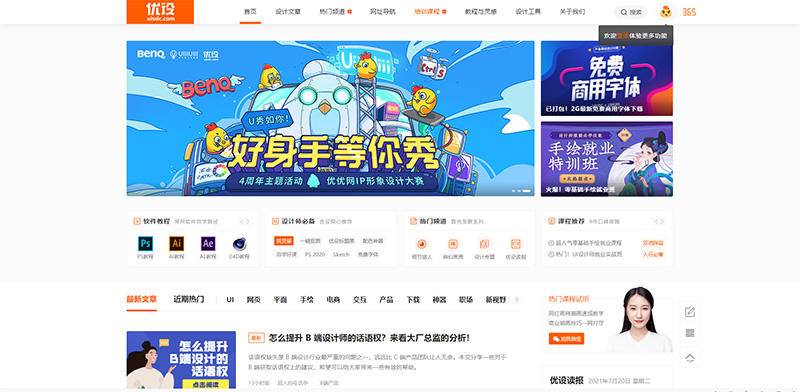800x392 pixels.
Task: Show the QR code sidebar icon
Action: (x=690, y=333)
